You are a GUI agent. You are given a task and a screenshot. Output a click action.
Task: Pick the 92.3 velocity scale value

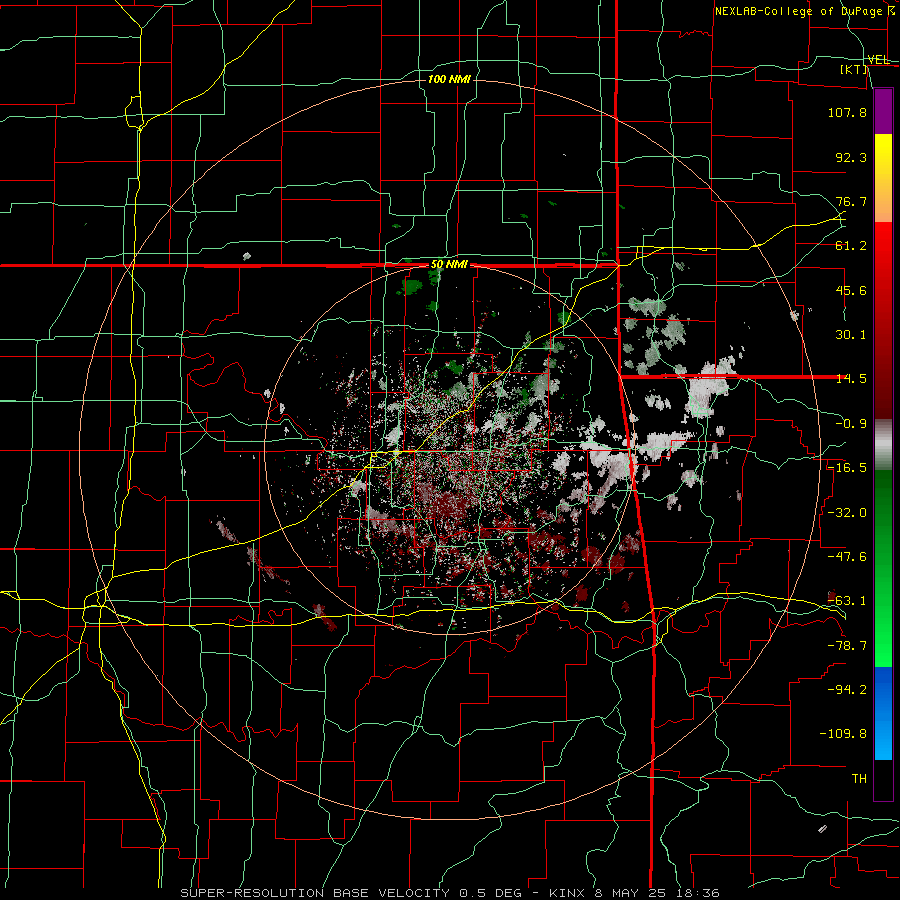[851, 157]
